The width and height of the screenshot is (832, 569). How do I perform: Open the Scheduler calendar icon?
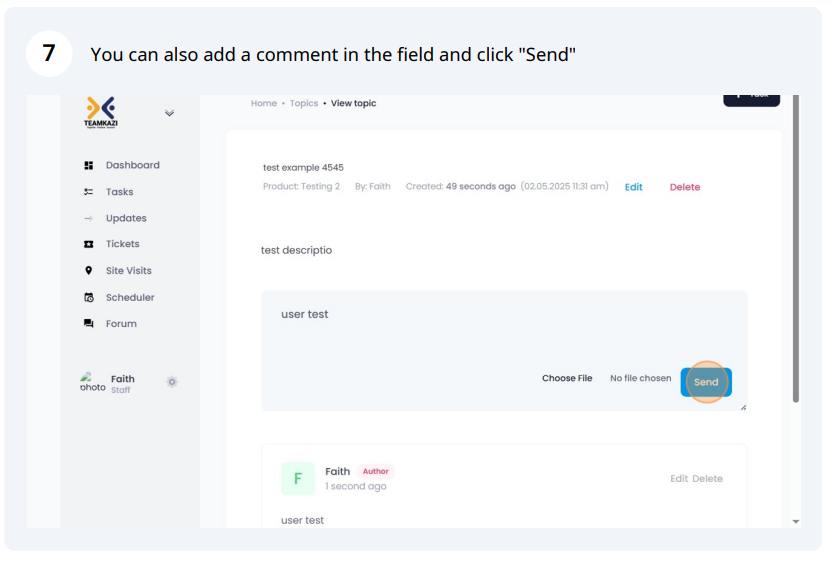(x=89, y=297)
